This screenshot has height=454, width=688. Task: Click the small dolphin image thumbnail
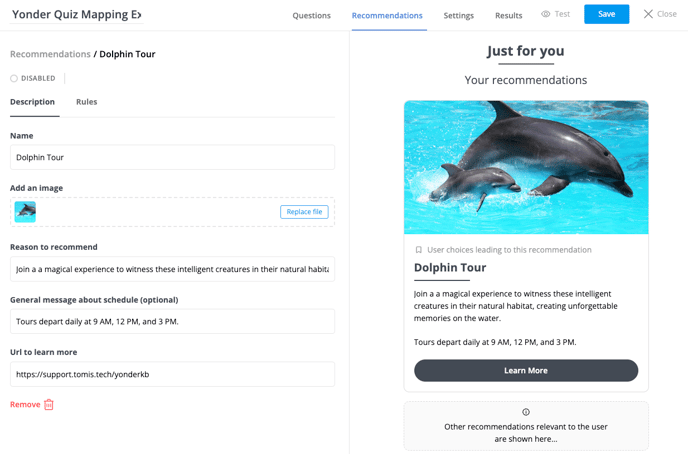[x=25, y=212]
